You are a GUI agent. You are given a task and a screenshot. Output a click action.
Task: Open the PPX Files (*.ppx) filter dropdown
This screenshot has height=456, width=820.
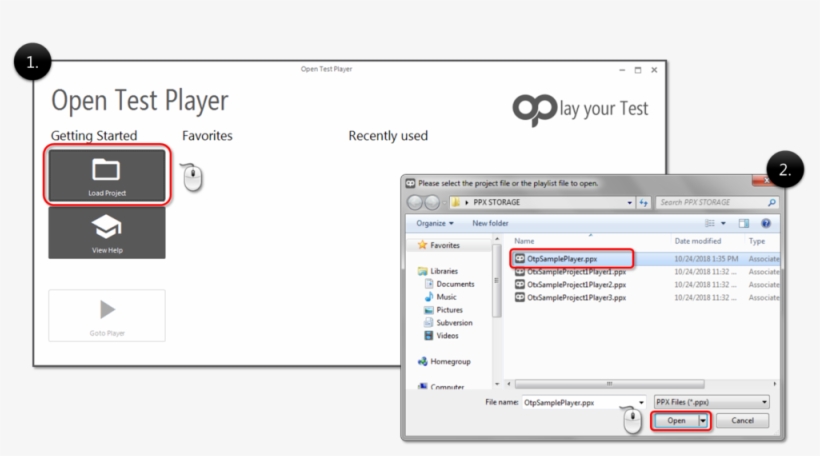[x=711, y=402]
